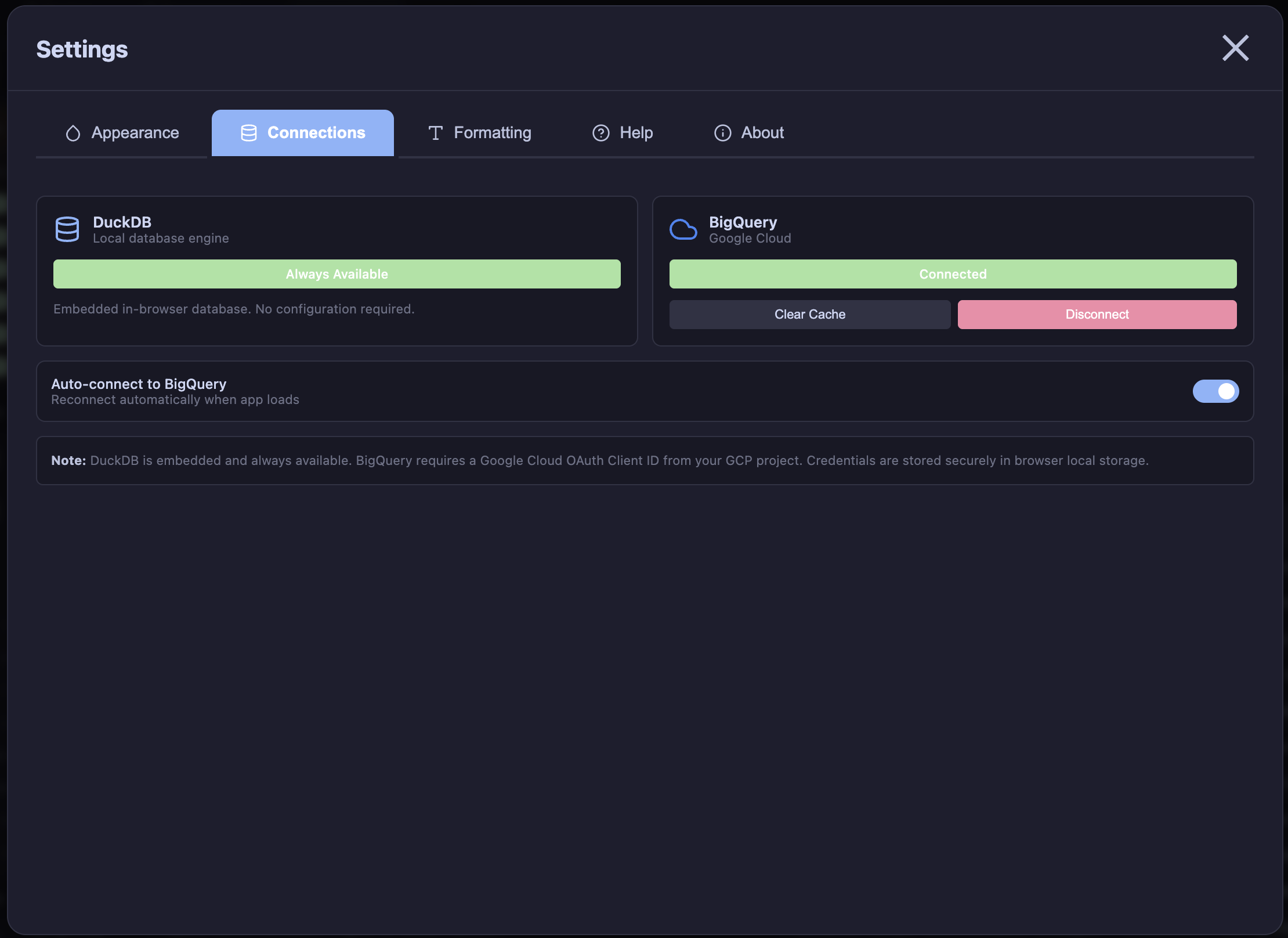
Task: Click the Settings dialog title
Action: [82, 49]
